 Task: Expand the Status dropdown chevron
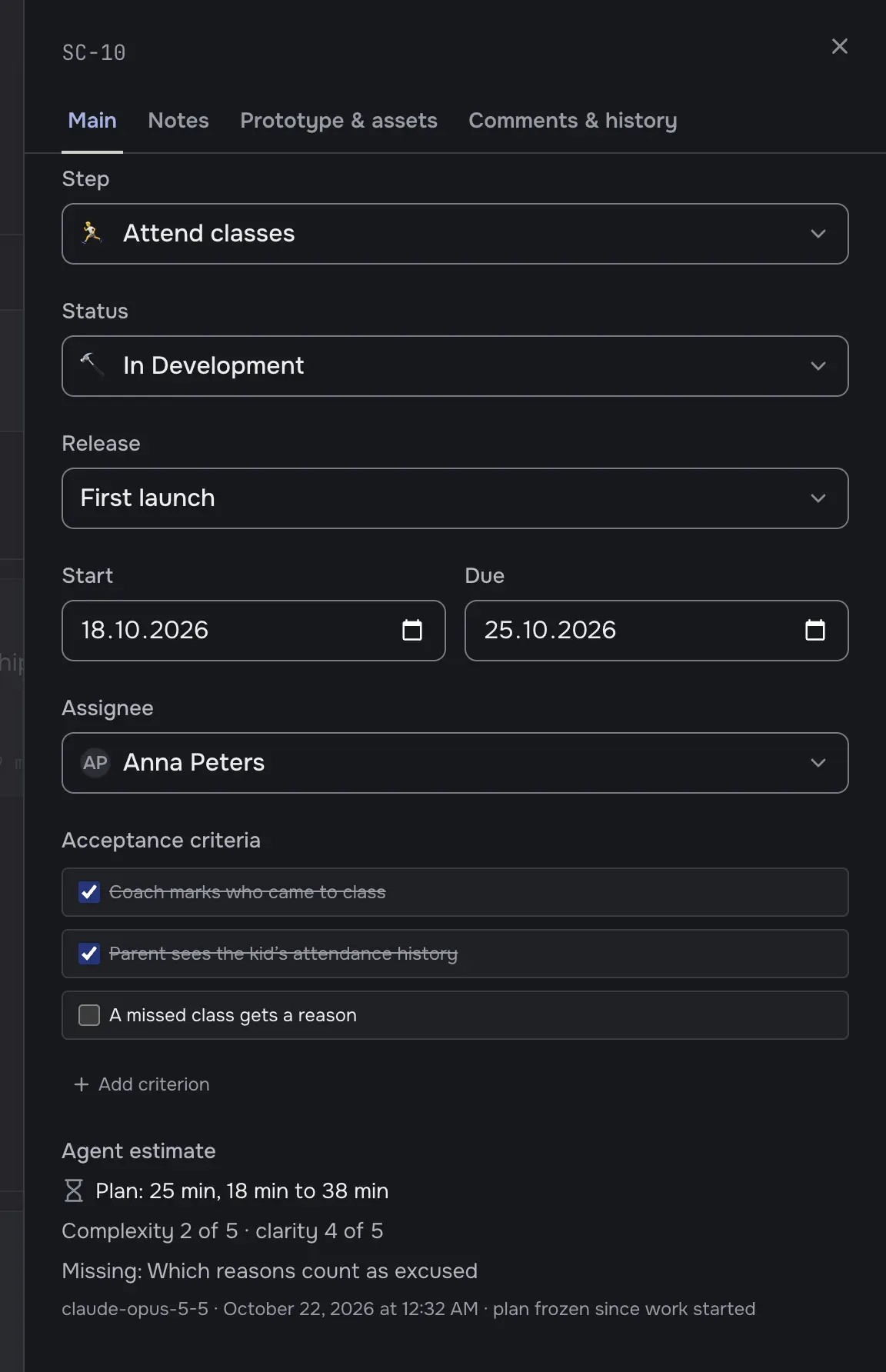pyautogui.click(x=818, y=366)
